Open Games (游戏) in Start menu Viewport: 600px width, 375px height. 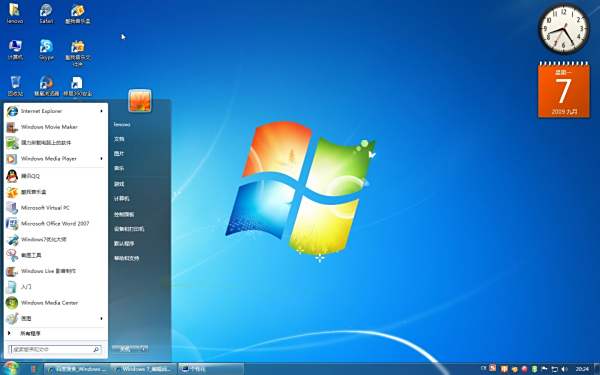coord(119,184)
